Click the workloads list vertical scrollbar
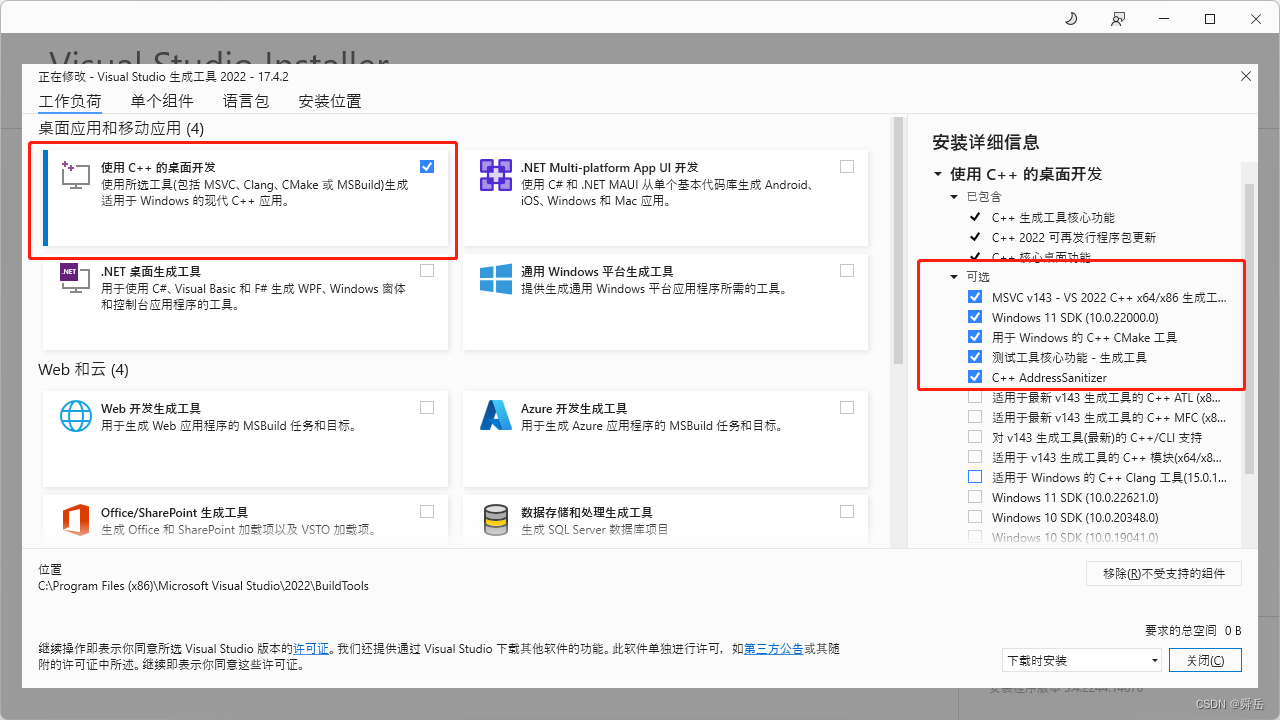 pos(898,240)
